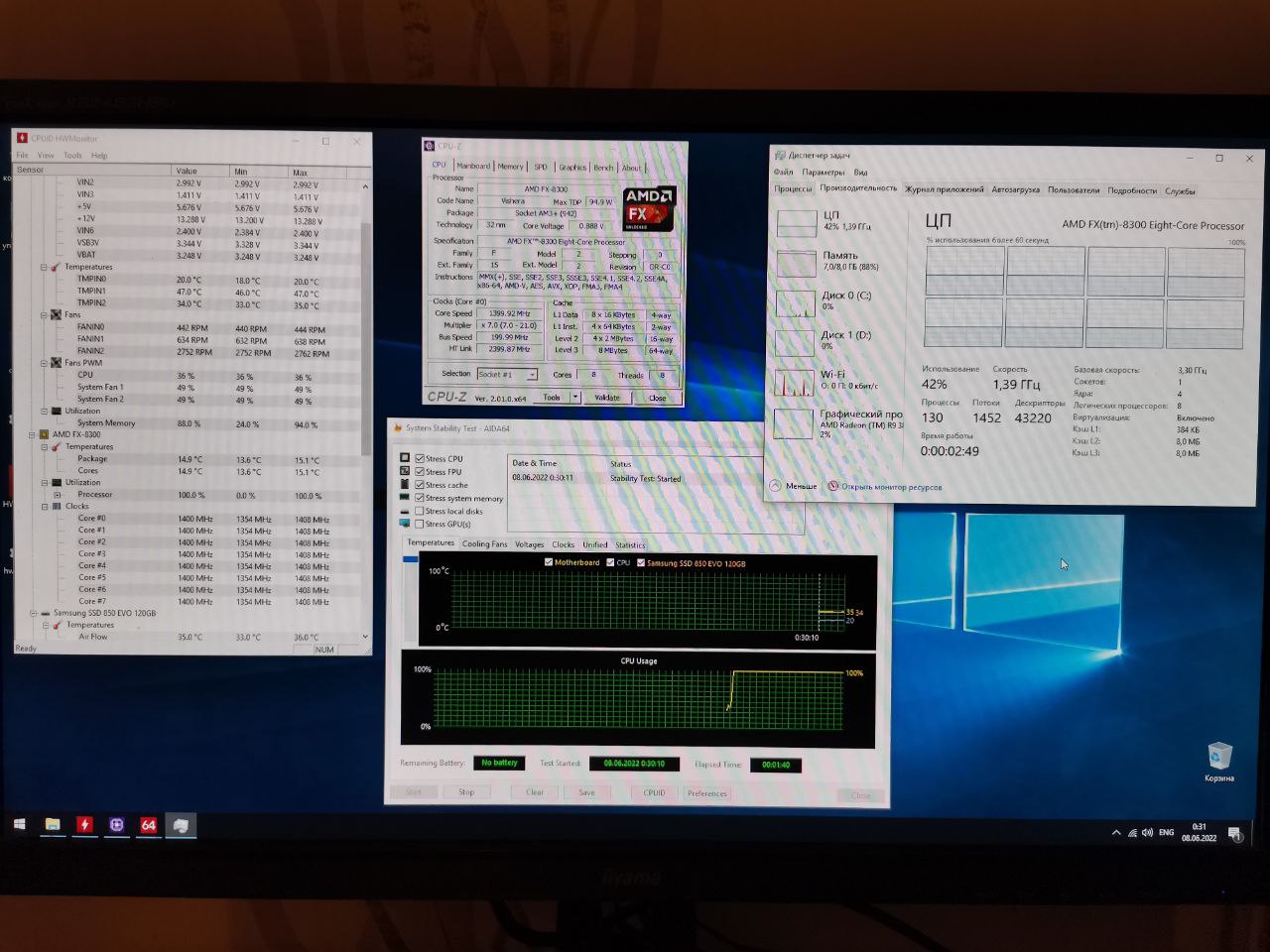1270x952 pixels.
Task: Collapse the Fans PWM node in HWMonitor
Action: [x=45, y=363]
